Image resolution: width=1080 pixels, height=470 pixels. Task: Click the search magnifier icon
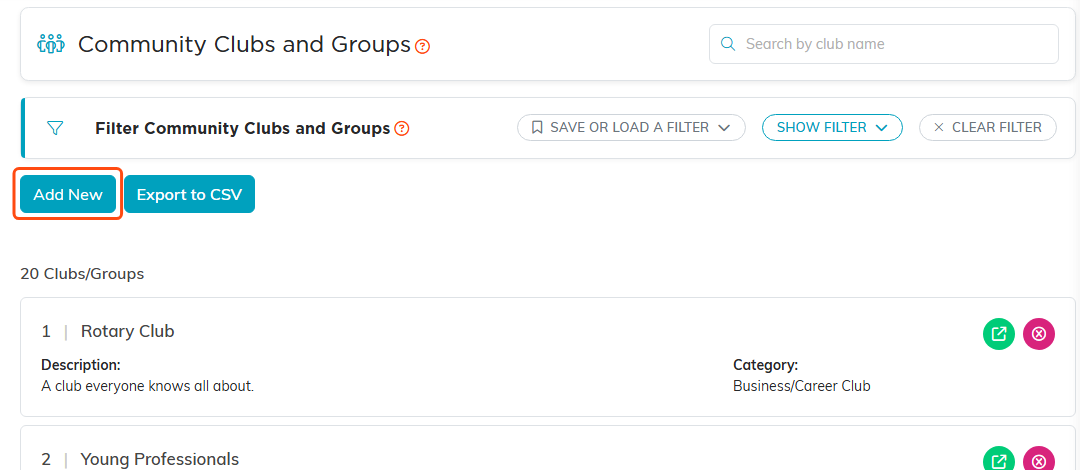727,44
